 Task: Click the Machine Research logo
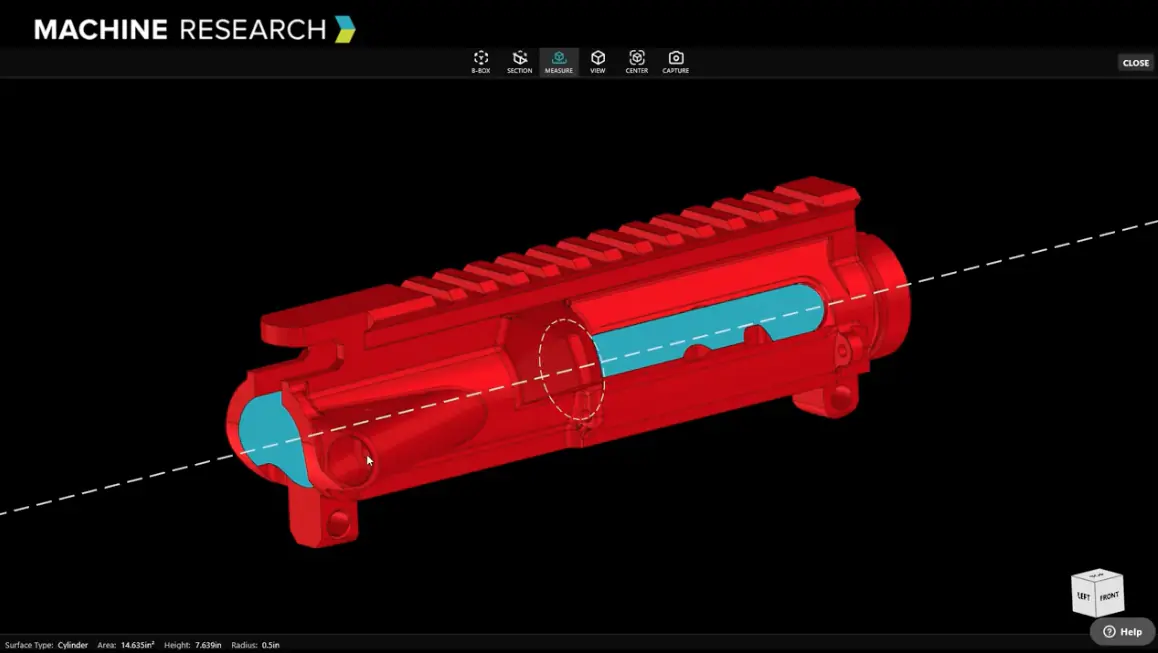(x=195, y=30)
